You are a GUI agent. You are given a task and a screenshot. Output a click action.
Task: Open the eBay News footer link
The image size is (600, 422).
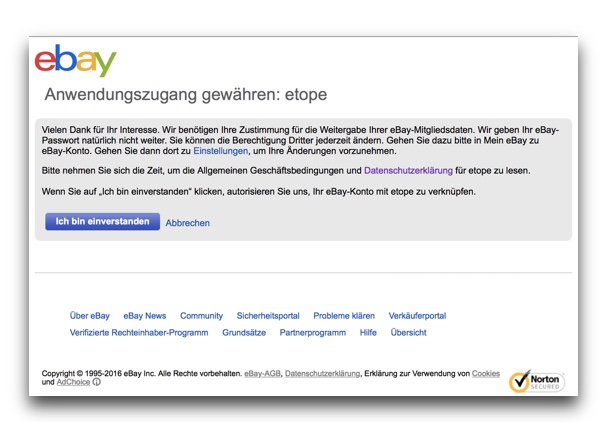click(x=145, y=316)
